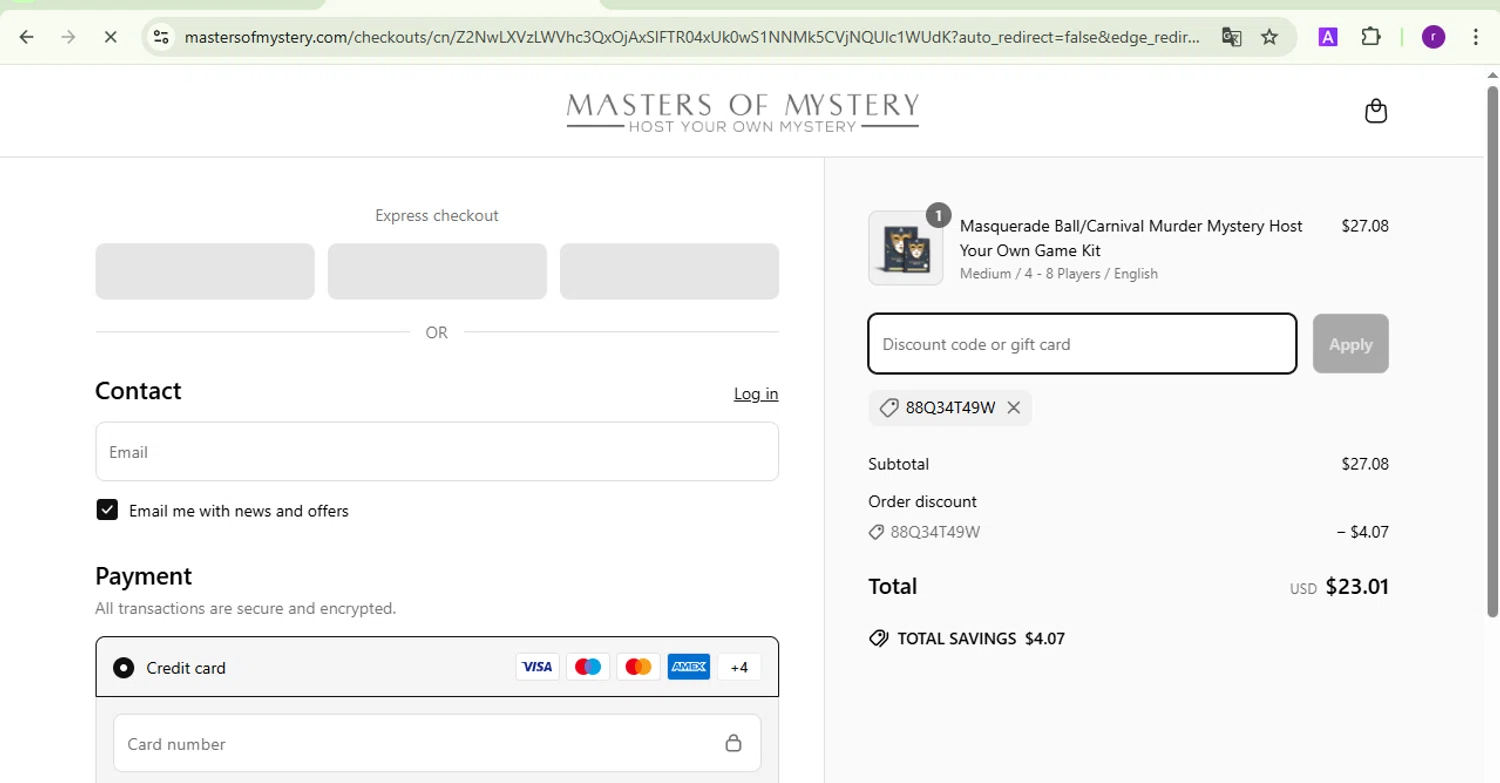The height and width of the screenshot is (783, 1500).
Task: Click the variant text Medium / 4 - 8 Players
Action: point(1059,274)
